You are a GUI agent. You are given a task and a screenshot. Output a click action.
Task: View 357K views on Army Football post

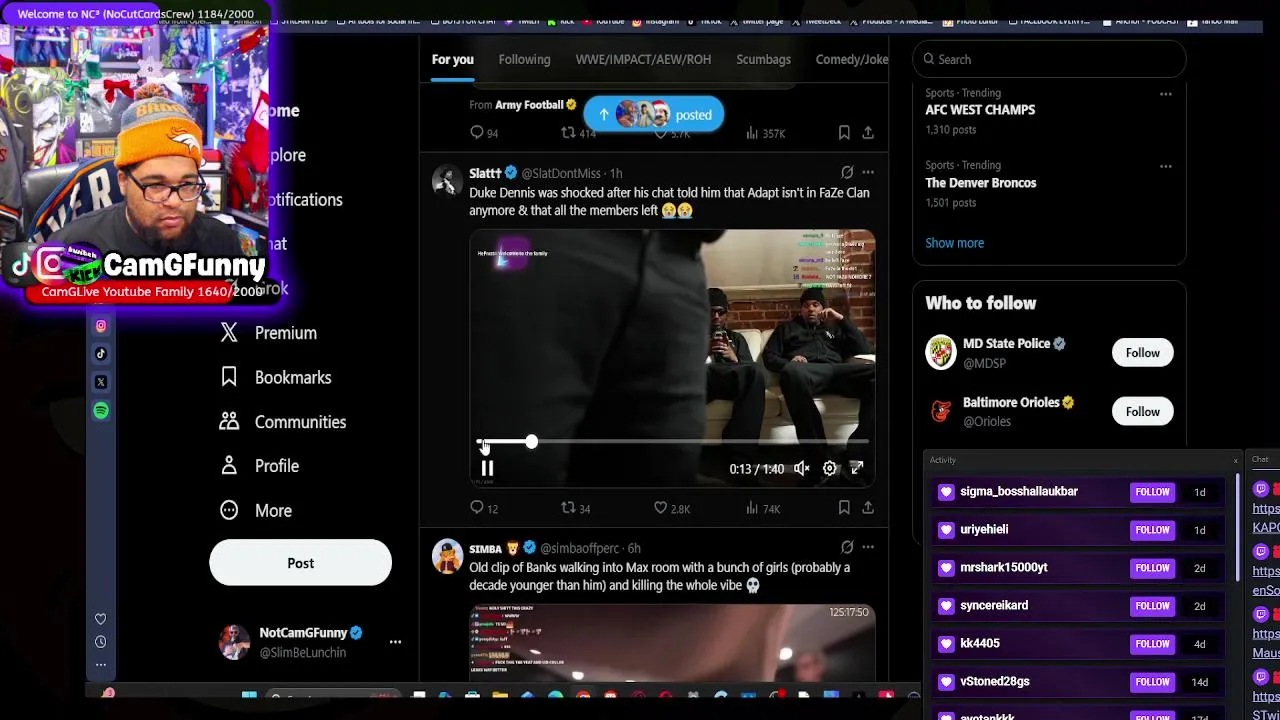click(766, 133)
